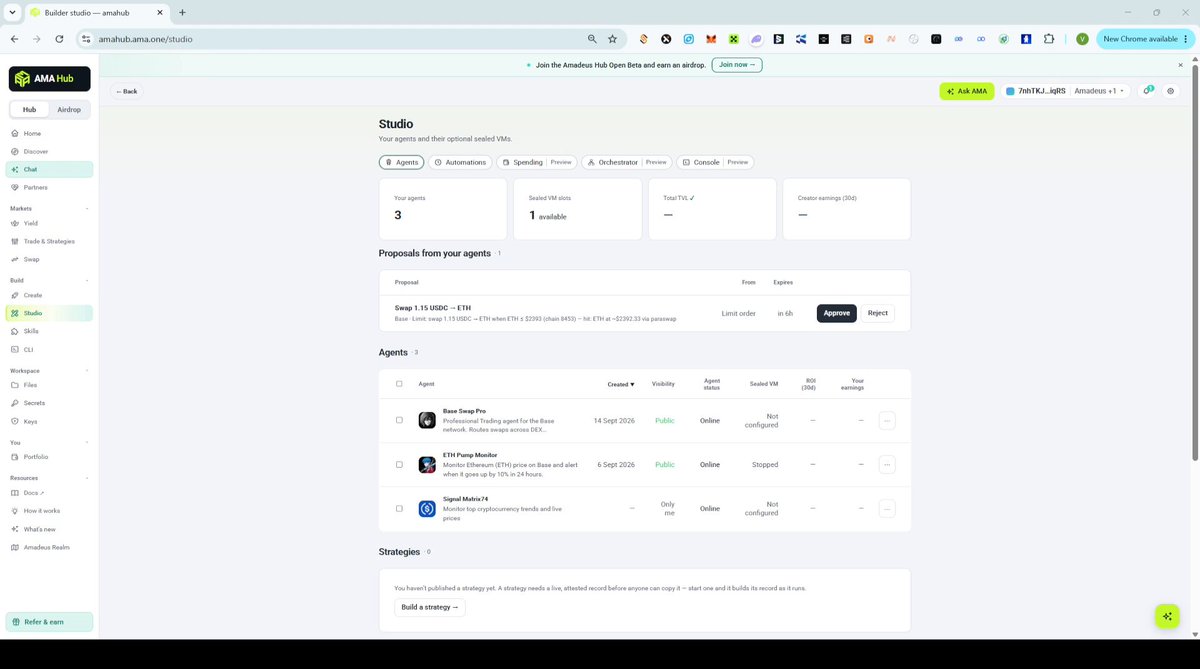Open the Amadeus +1 network dropdown
Image resolution: width=1200 pixels, height=669 pixels.
pyautogui.click(x=1099, y=91)
